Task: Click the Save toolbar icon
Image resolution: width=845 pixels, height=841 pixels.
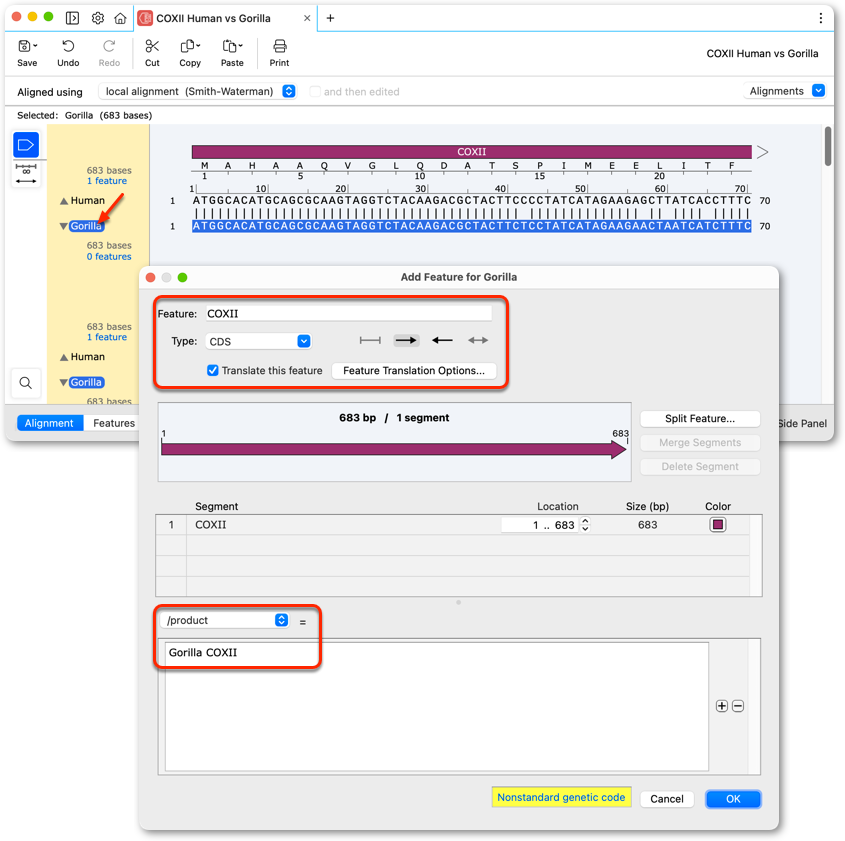Action: tap(24, 46)
